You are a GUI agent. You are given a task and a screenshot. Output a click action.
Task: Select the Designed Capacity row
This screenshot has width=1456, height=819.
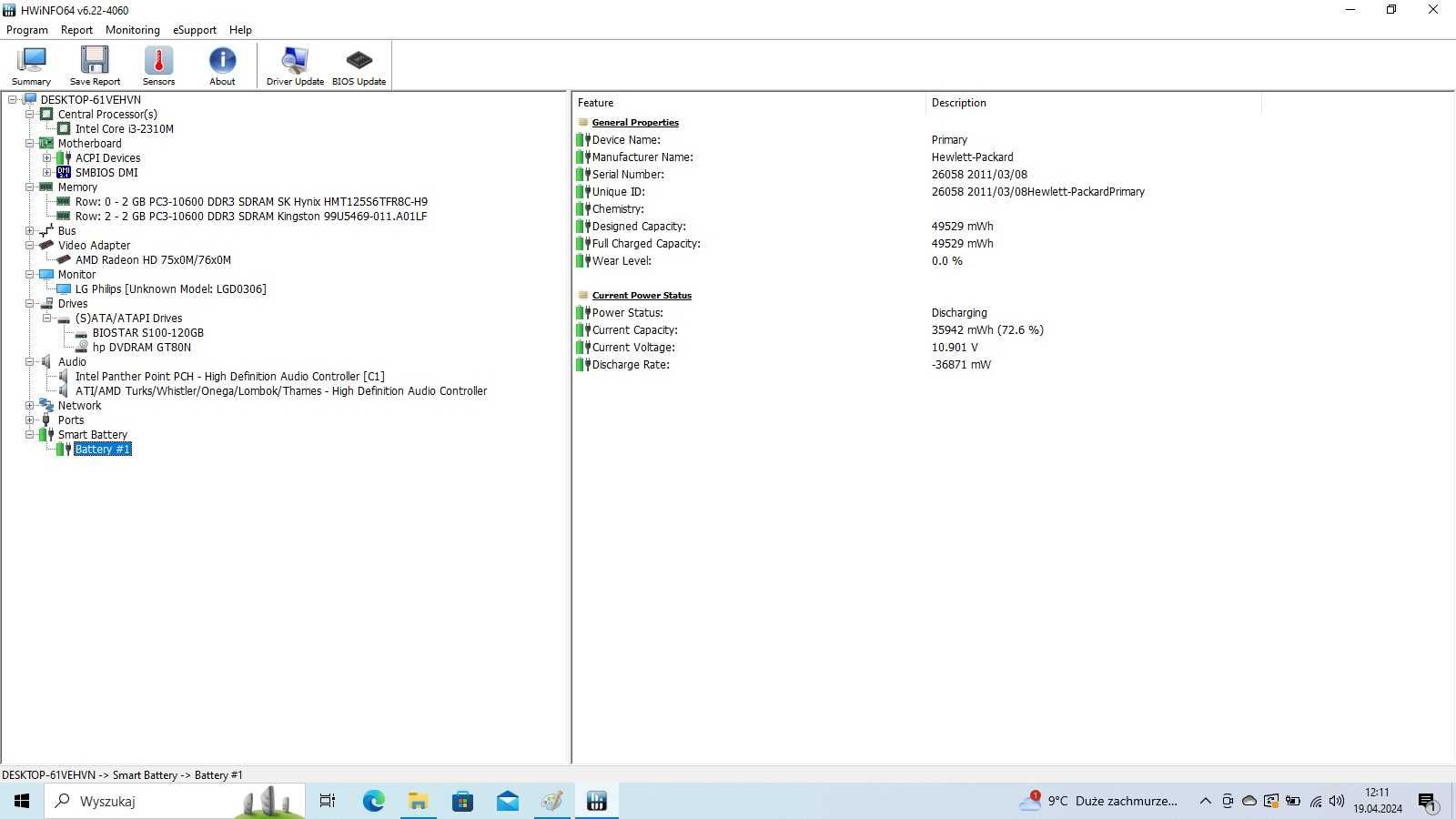pyautogui.click(x=917, y=227)
